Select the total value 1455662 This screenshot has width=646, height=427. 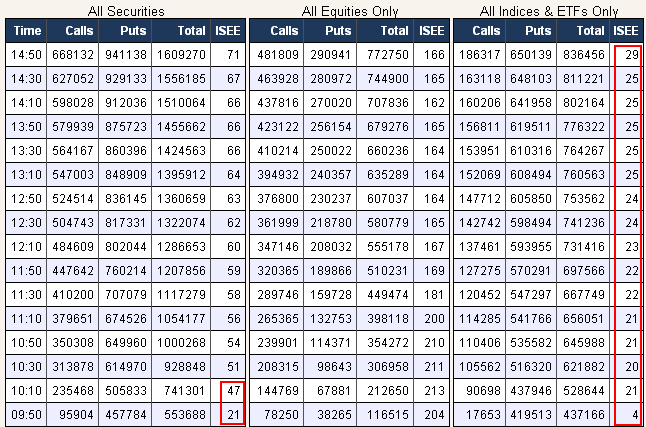[x=181, y=127]
